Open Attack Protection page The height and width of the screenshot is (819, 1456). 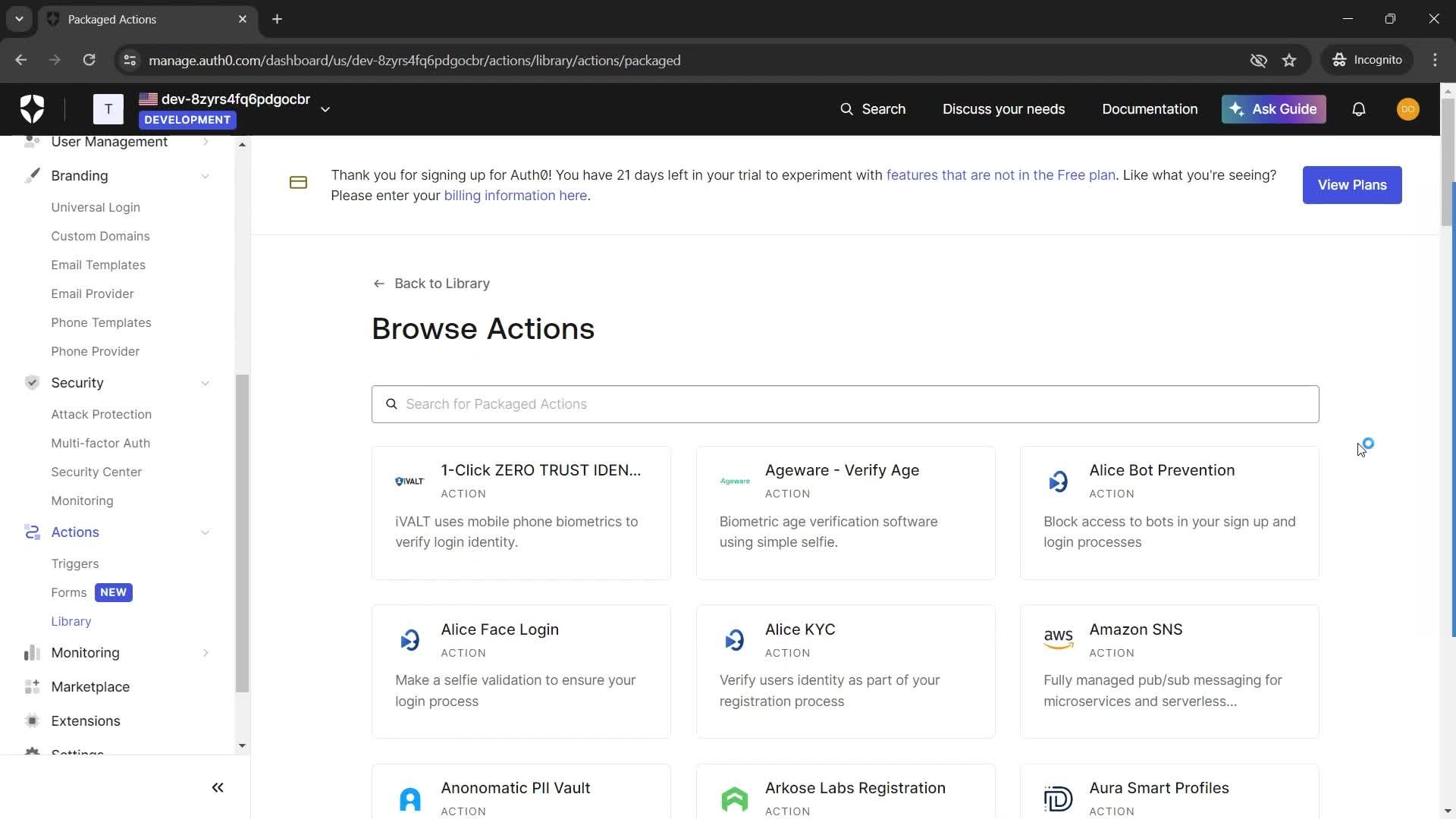pyautogui.click(x=101, y=414)
